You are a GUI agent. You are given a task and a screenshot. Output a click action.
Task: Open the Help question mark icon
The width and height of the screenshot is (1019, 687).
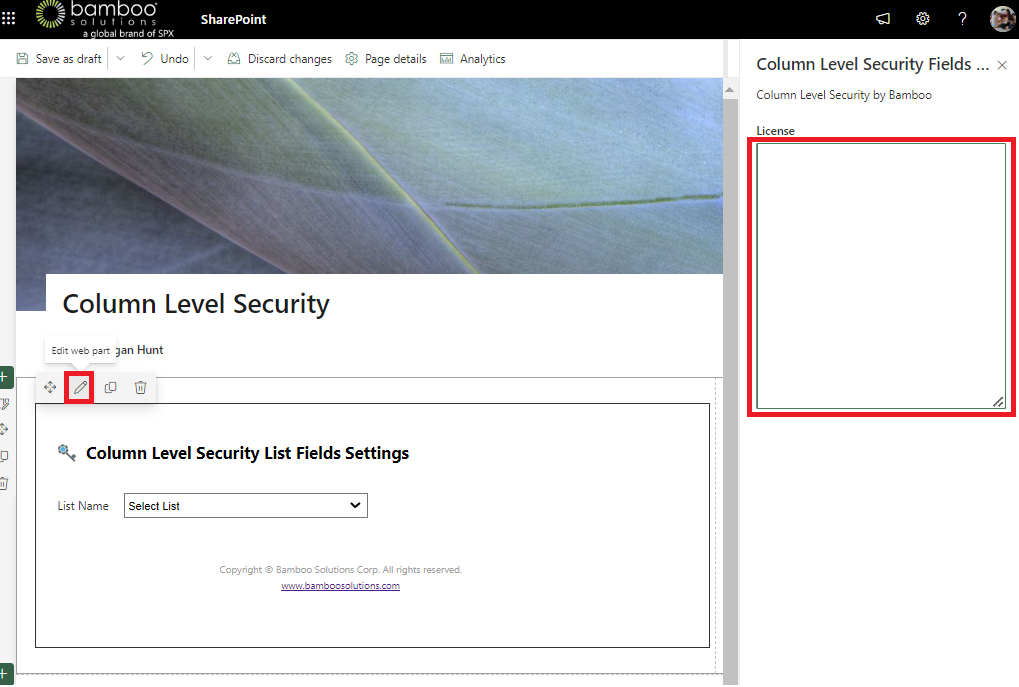(x=962, y=19)
